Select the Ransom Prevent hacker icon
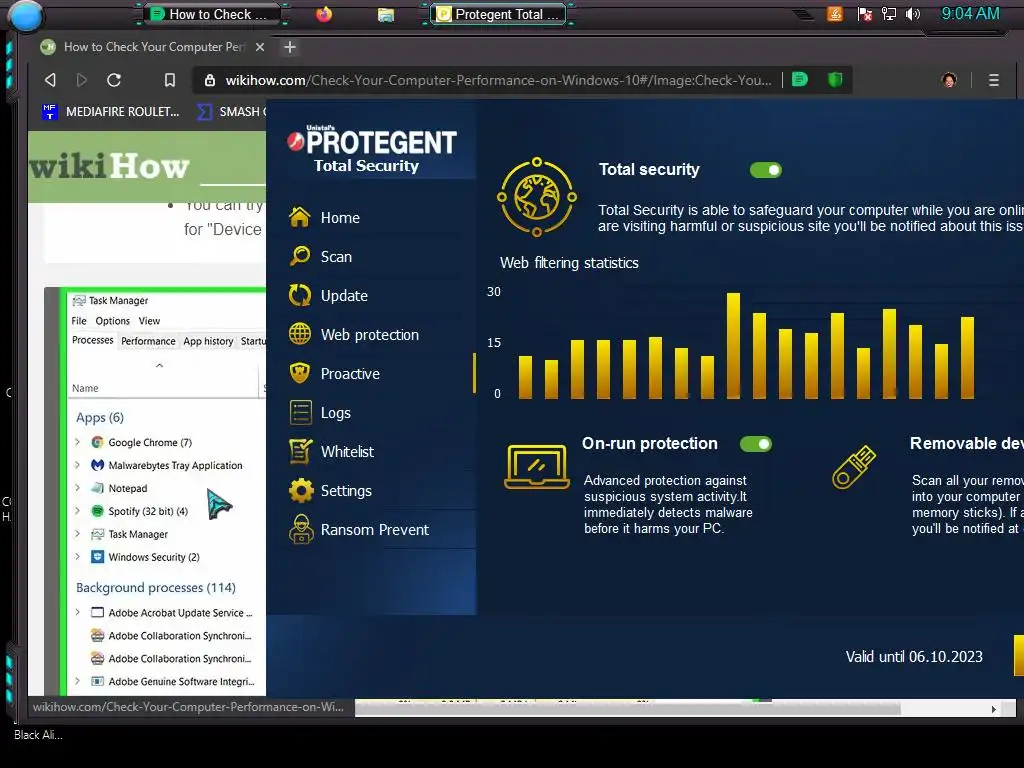Screen dimensions: 1024x768 pos(300,529)
